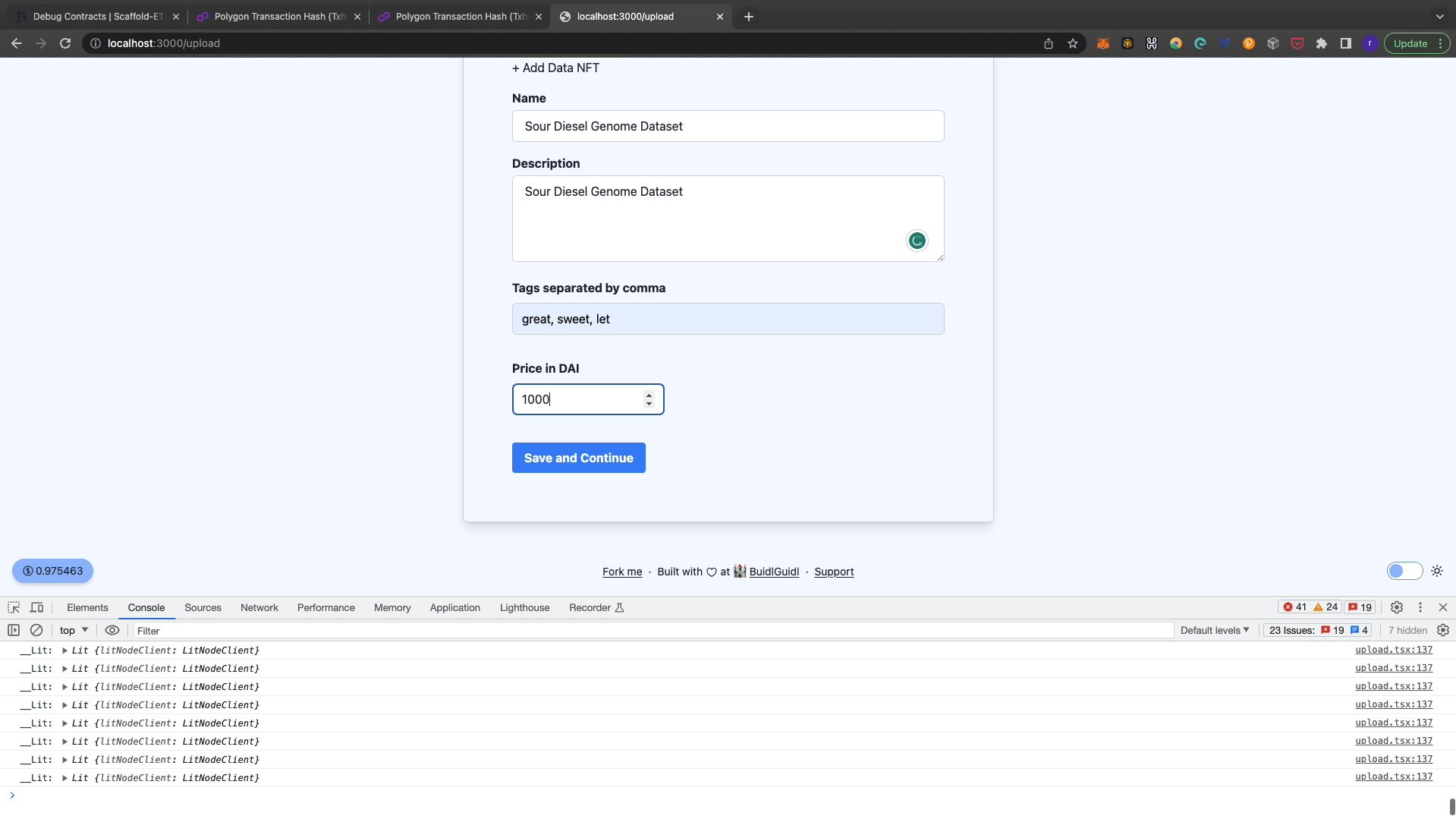Viewport: 1456px width, 816px height.
Task: Switch to first Polygon Transaction Hash tab
Action: (x=278, y=16)
